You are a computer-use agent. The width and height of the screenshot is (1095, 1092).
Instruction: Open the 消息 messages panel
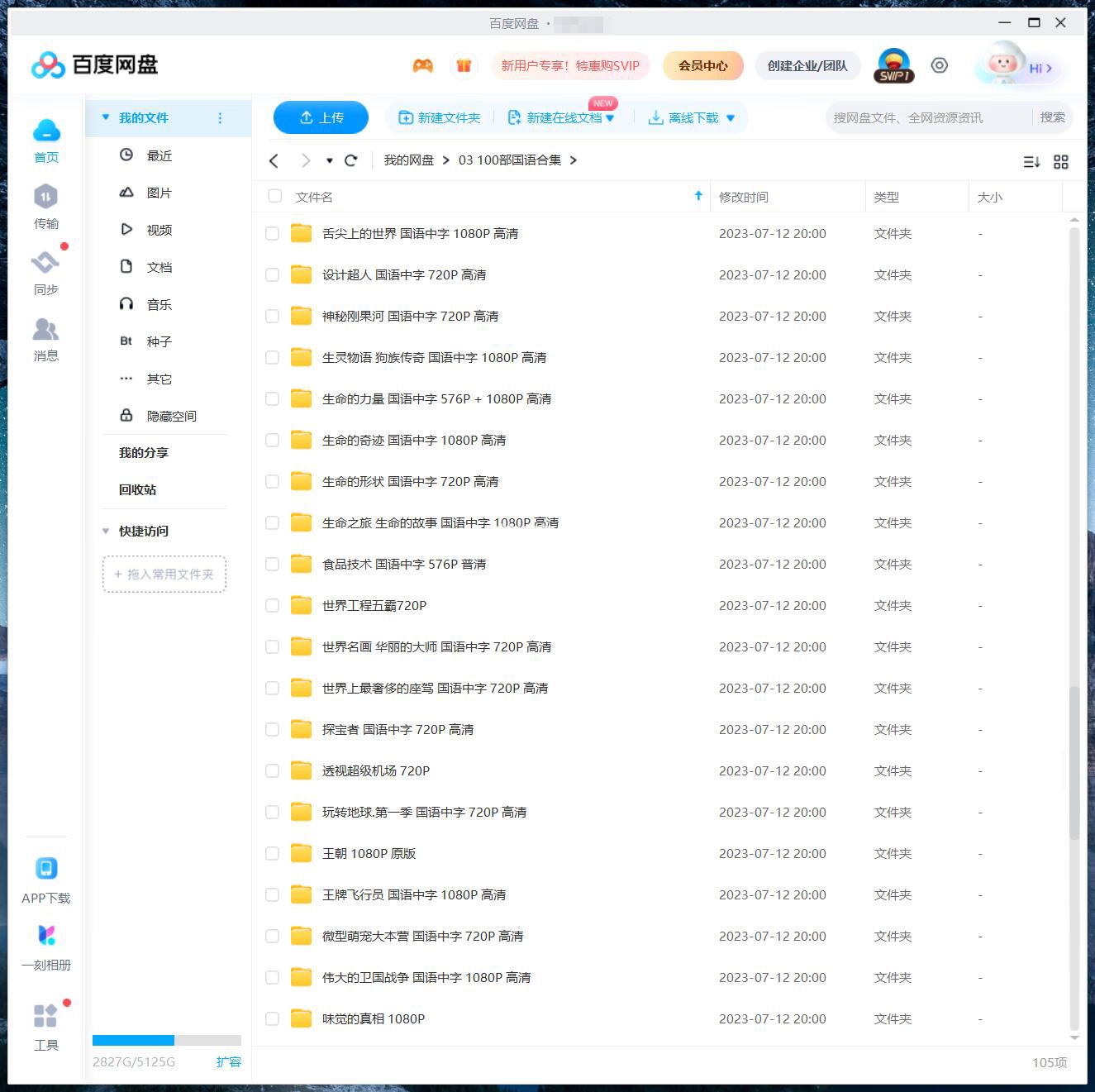[x=46, y=339]
